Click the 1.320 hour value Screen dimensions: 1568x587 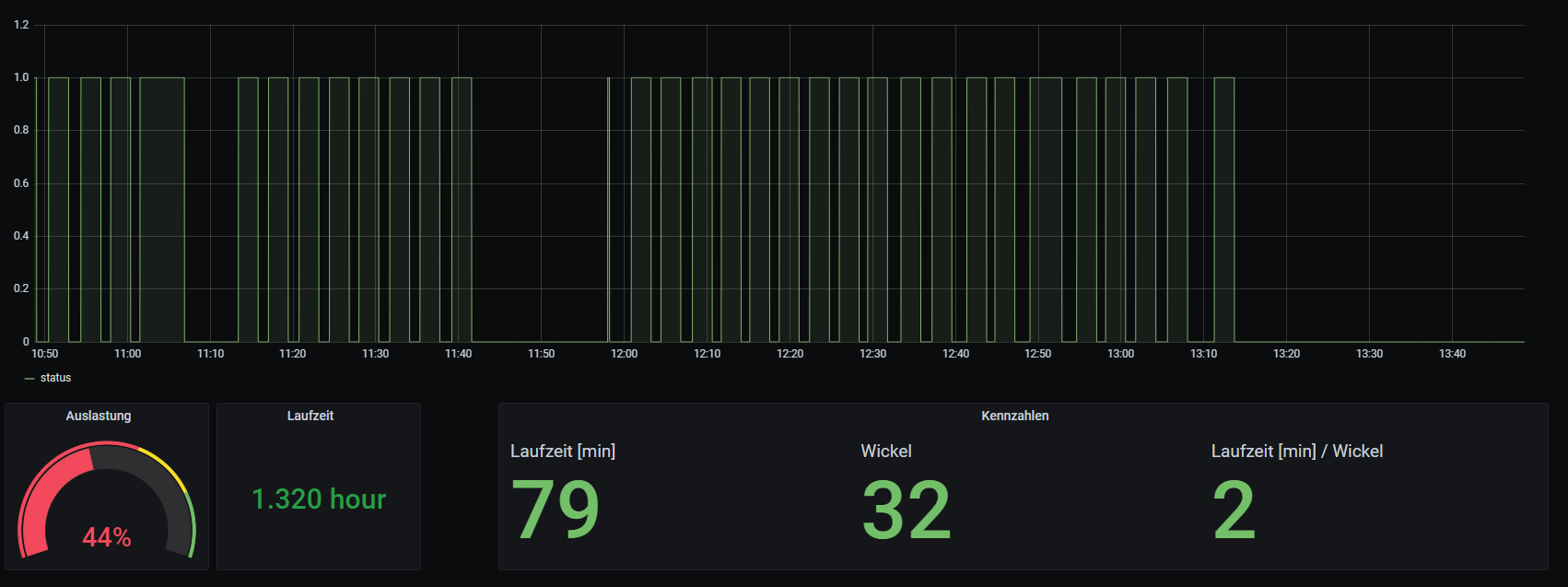coord(319,499)
